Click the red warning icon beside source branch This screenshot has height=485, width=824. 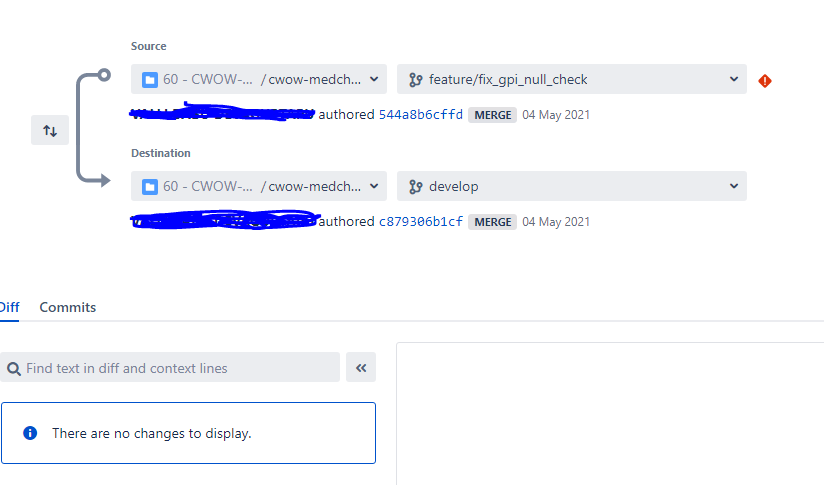pos(765,81)
